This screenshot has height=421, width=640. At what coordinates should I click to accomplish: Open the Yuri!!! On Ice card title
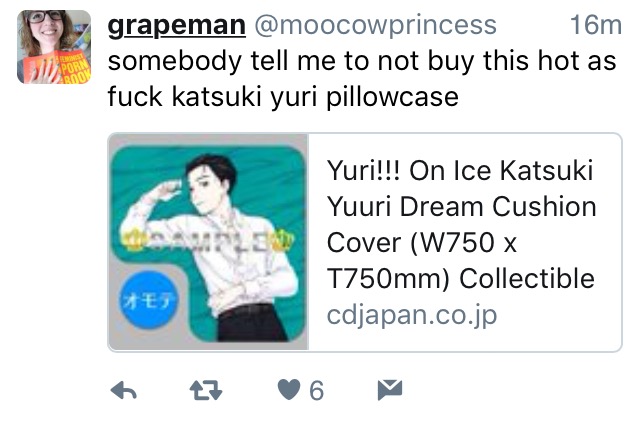[461, 224]
